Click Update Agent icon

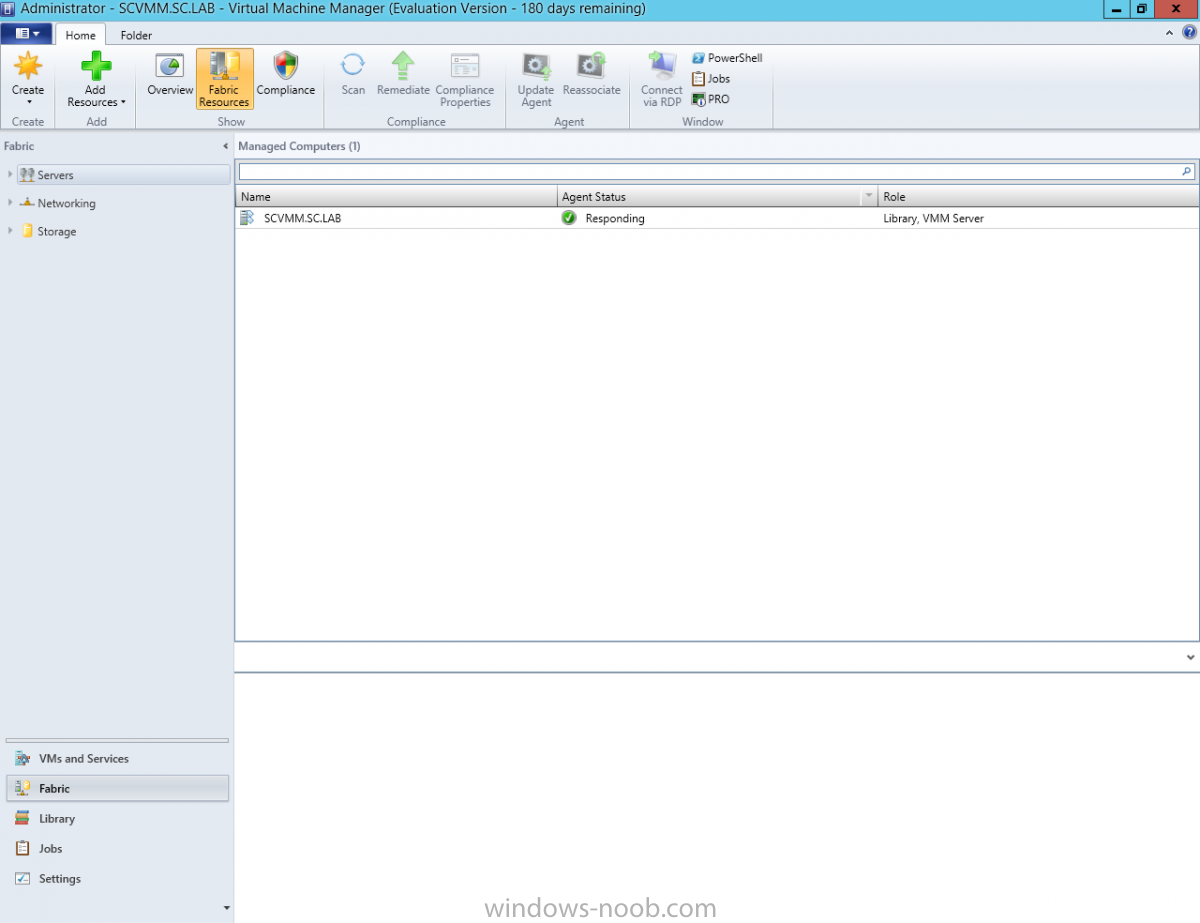(536, 66)
